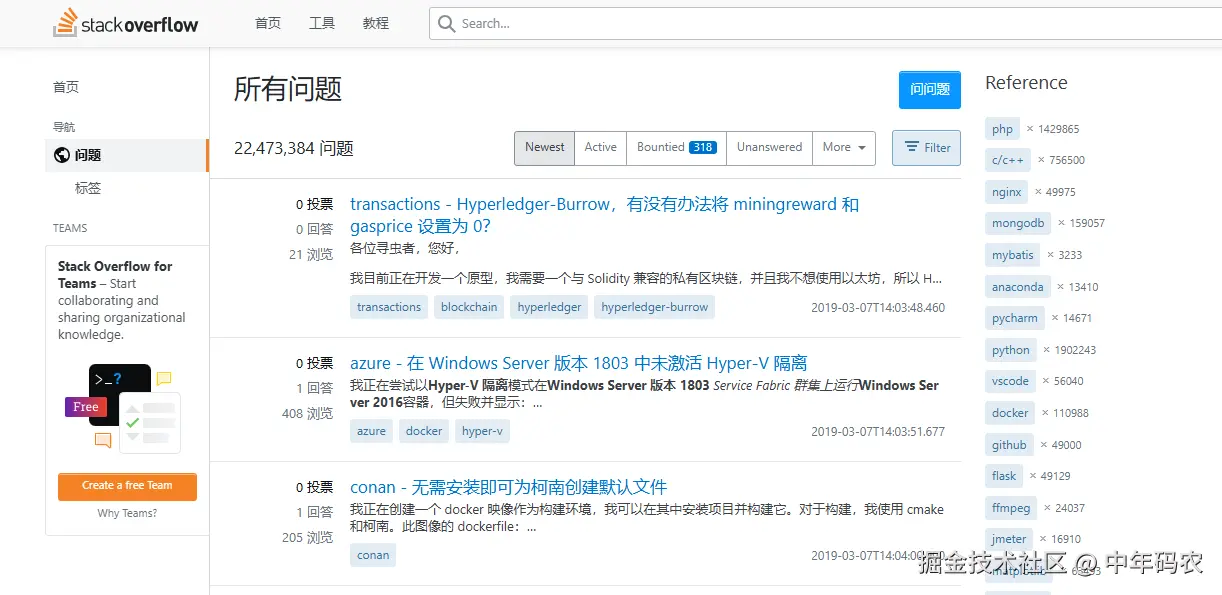Click the 318 bounty count badge

pos(703,148)
